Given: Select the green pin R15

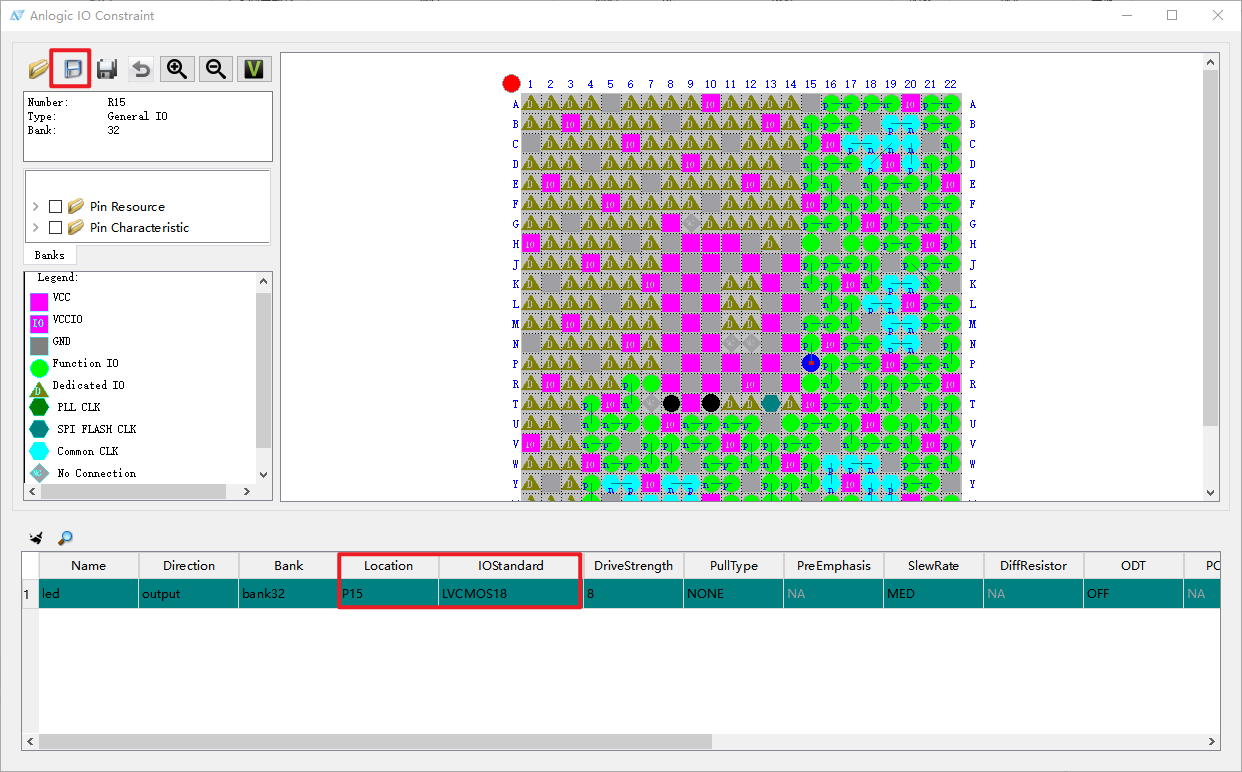Looking at the screenshot, I should tap(811, 383).
